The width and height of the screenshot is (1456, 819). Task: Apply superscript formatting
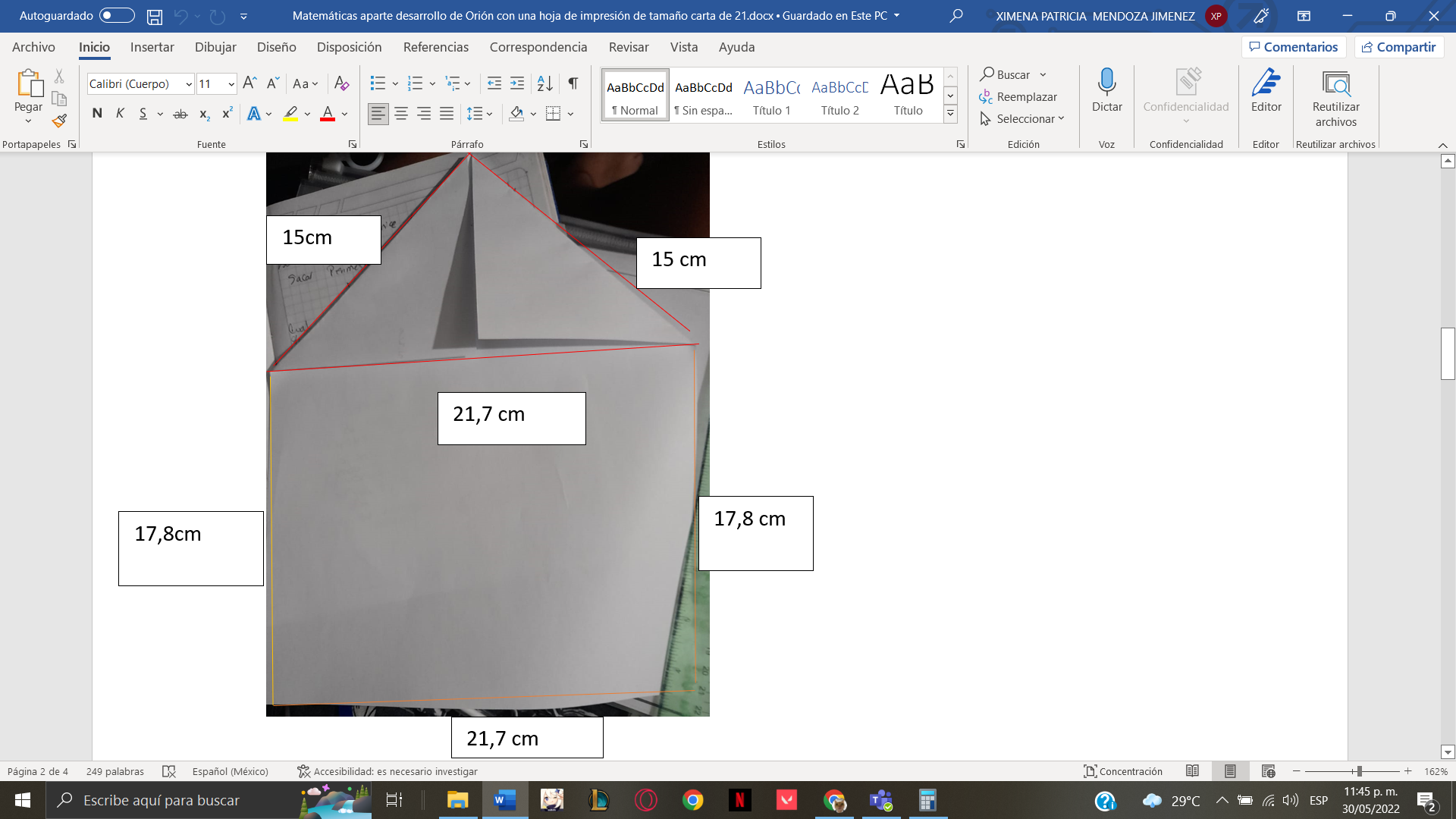pyautogui.click(x=225, y=113)
